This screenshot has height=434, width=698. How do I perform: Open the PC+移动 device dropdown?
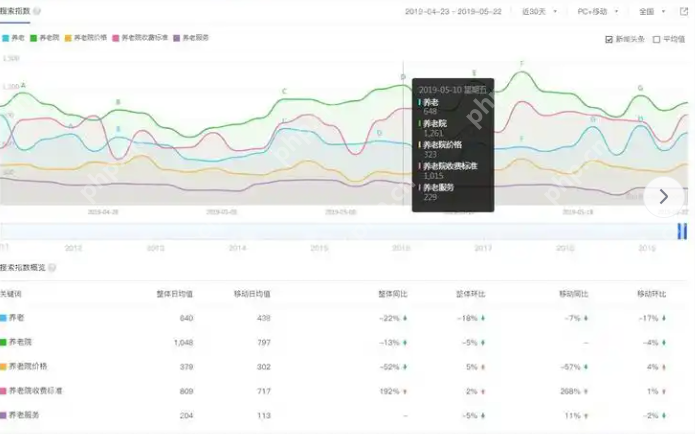597,12
